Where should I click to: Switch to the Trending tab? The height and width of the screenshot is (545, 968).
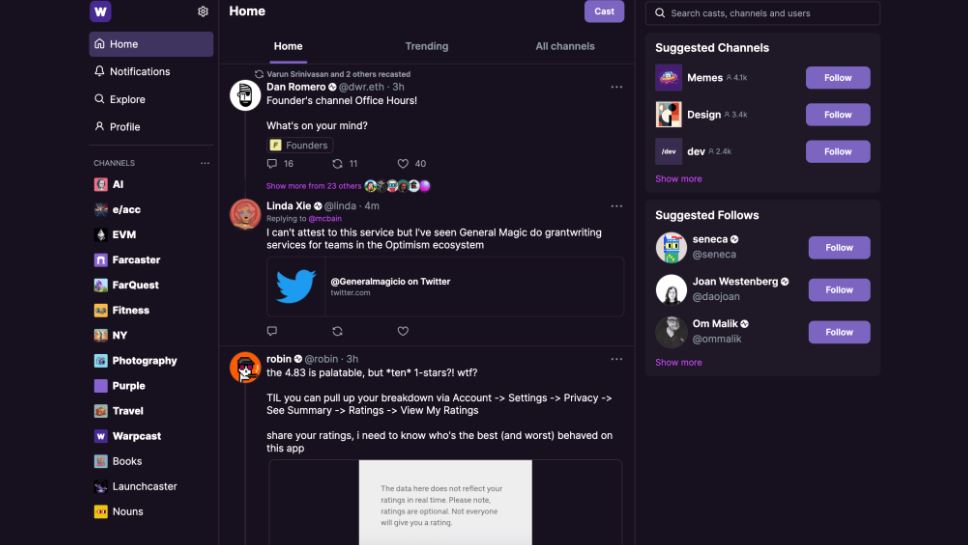click(x=426, y=46)
